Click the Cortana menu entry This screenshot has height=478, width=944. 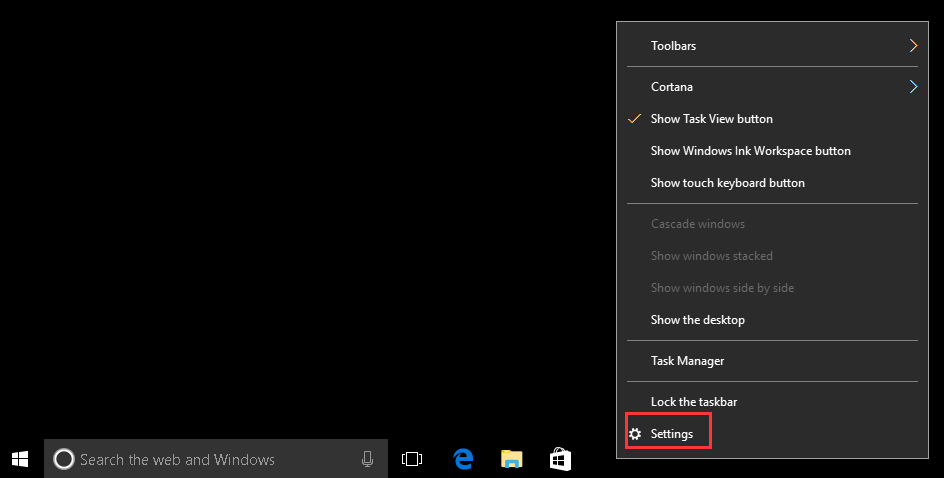pos(671,87)
